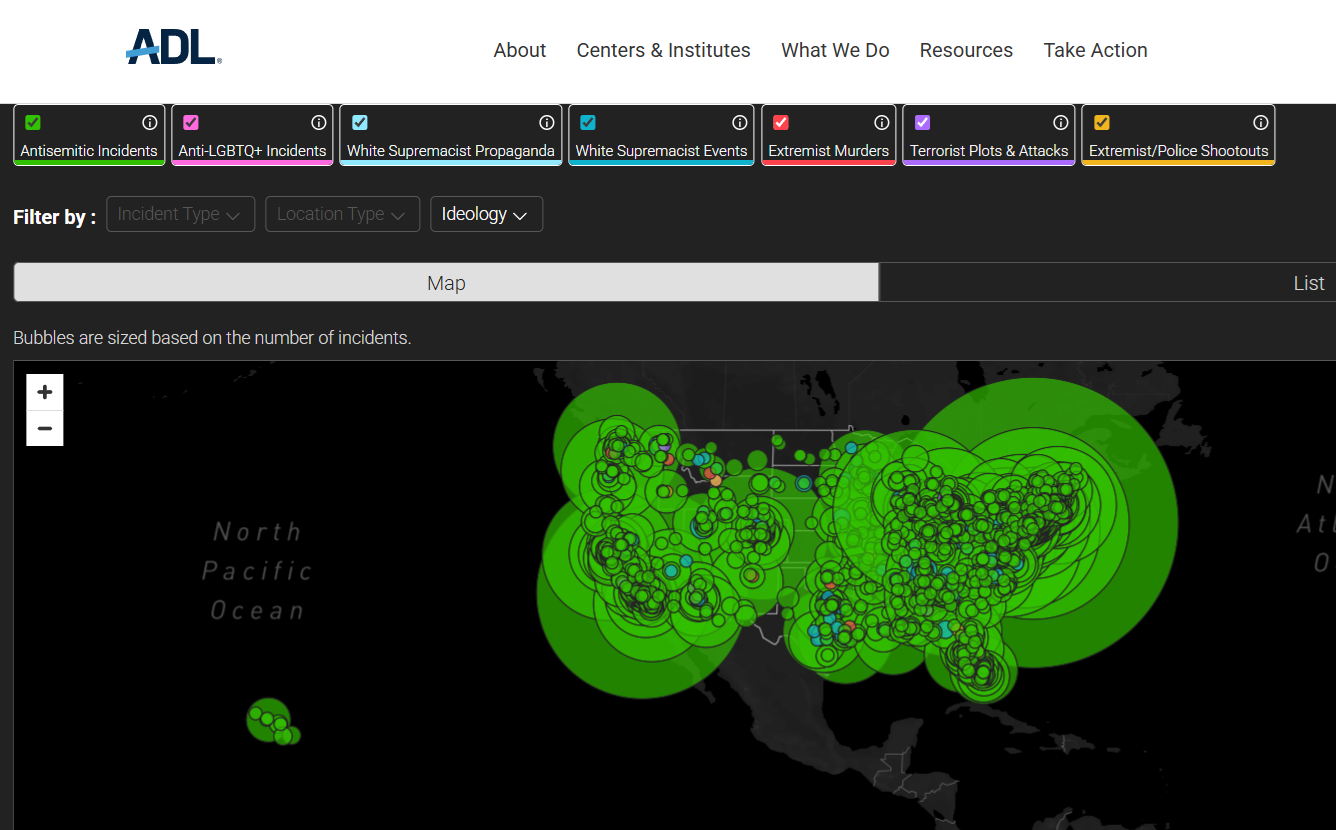Click the 'Filter by :' label
The width and height of the screenshot is (1336, 830).
point(55,217)
